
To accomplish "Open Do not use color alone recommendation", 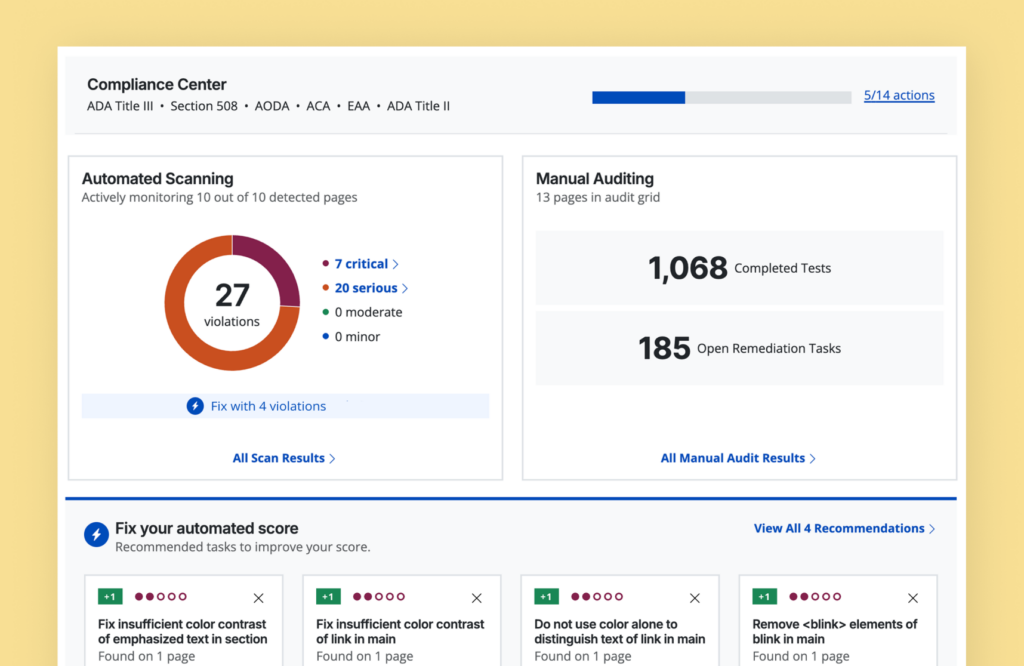I will pos(620,631).
